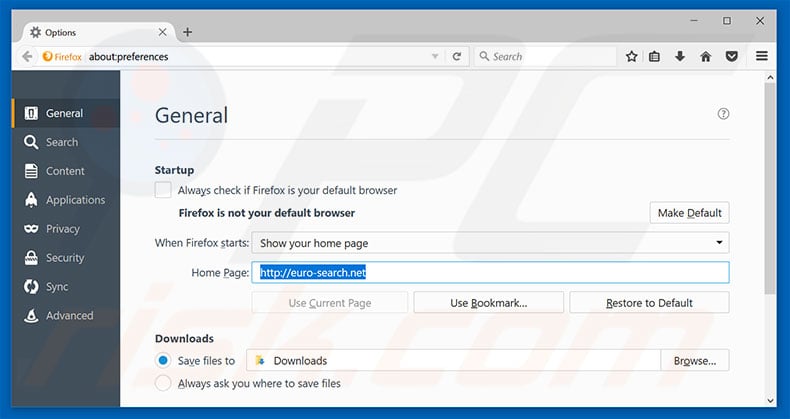Open Applications preferences section
The height and width of the screenshot is (419, 790).
[65, 200]
